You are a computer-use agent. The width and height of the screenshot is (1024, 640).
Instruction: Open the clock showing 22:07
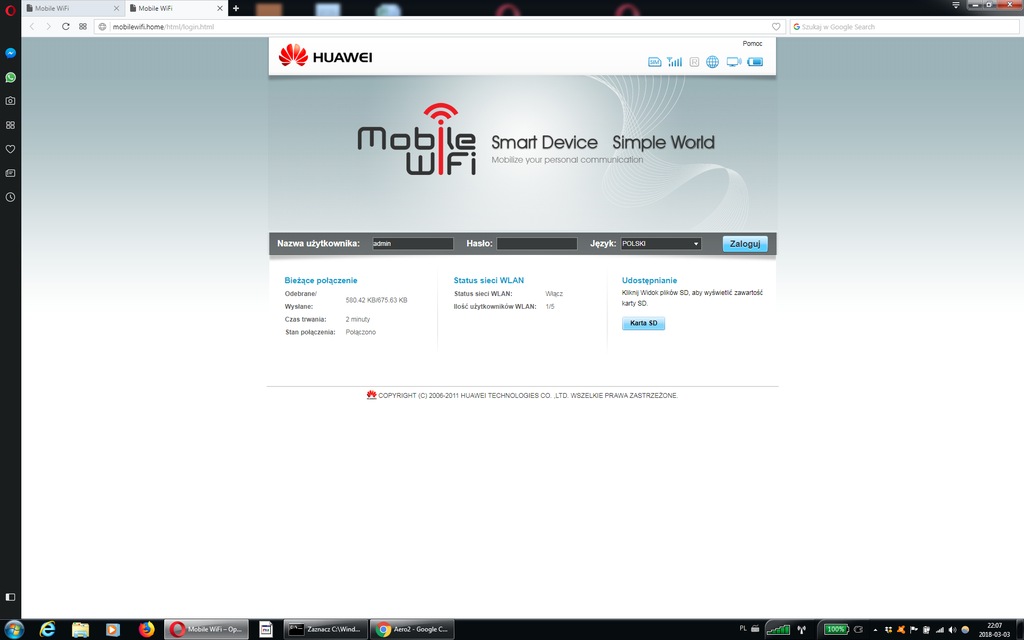[x=994, y=630]
